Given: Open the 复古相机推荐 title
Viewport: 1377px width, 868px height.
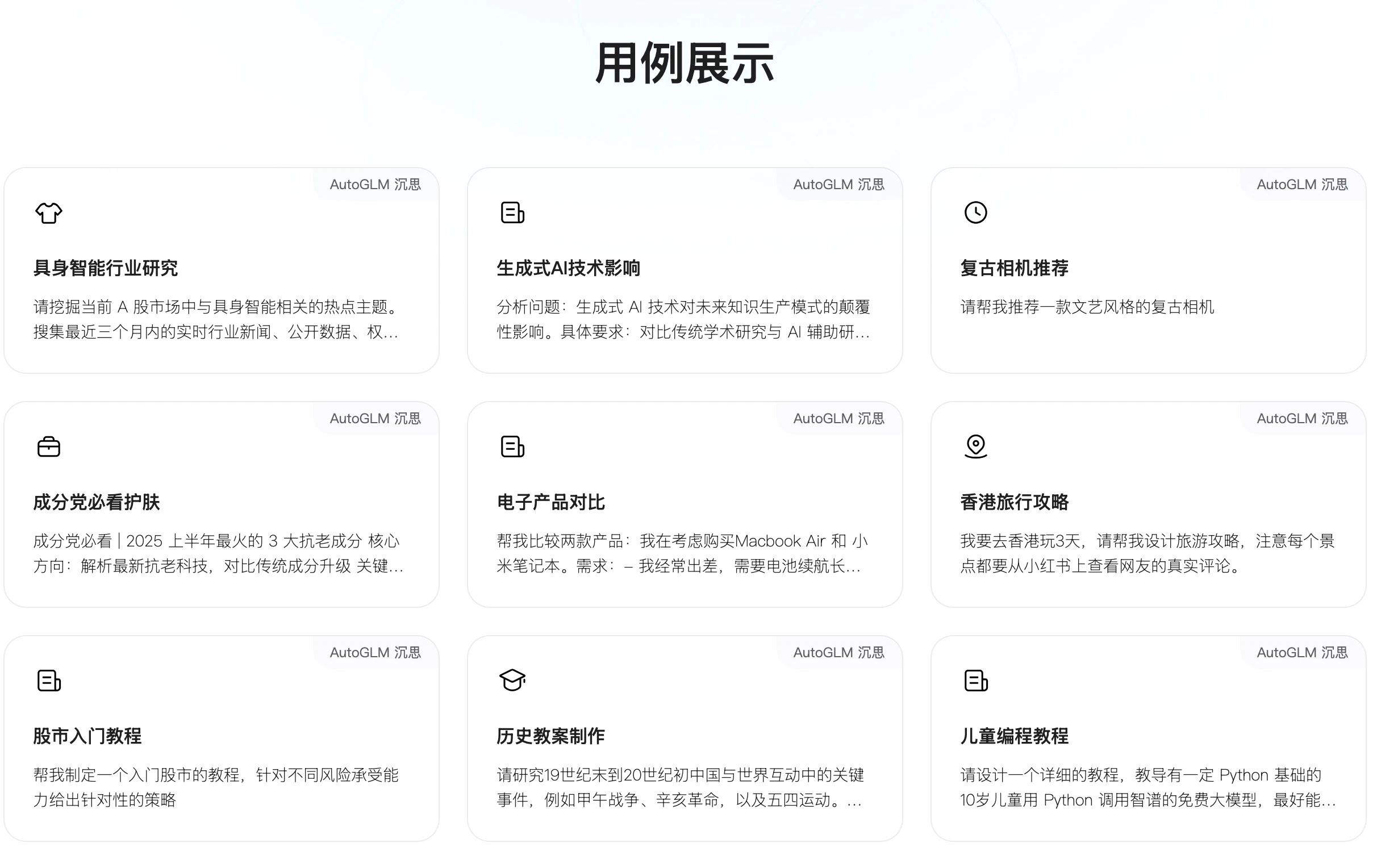Looking at the screenshot, I should (x=1015, y=268).
